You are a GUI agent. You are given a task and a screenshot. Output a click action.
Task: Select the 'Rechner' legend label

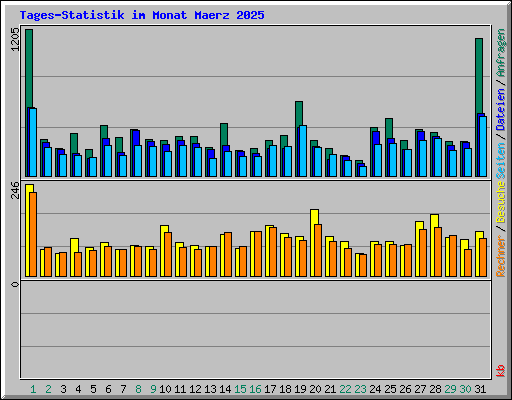click(x=501, y=256)
